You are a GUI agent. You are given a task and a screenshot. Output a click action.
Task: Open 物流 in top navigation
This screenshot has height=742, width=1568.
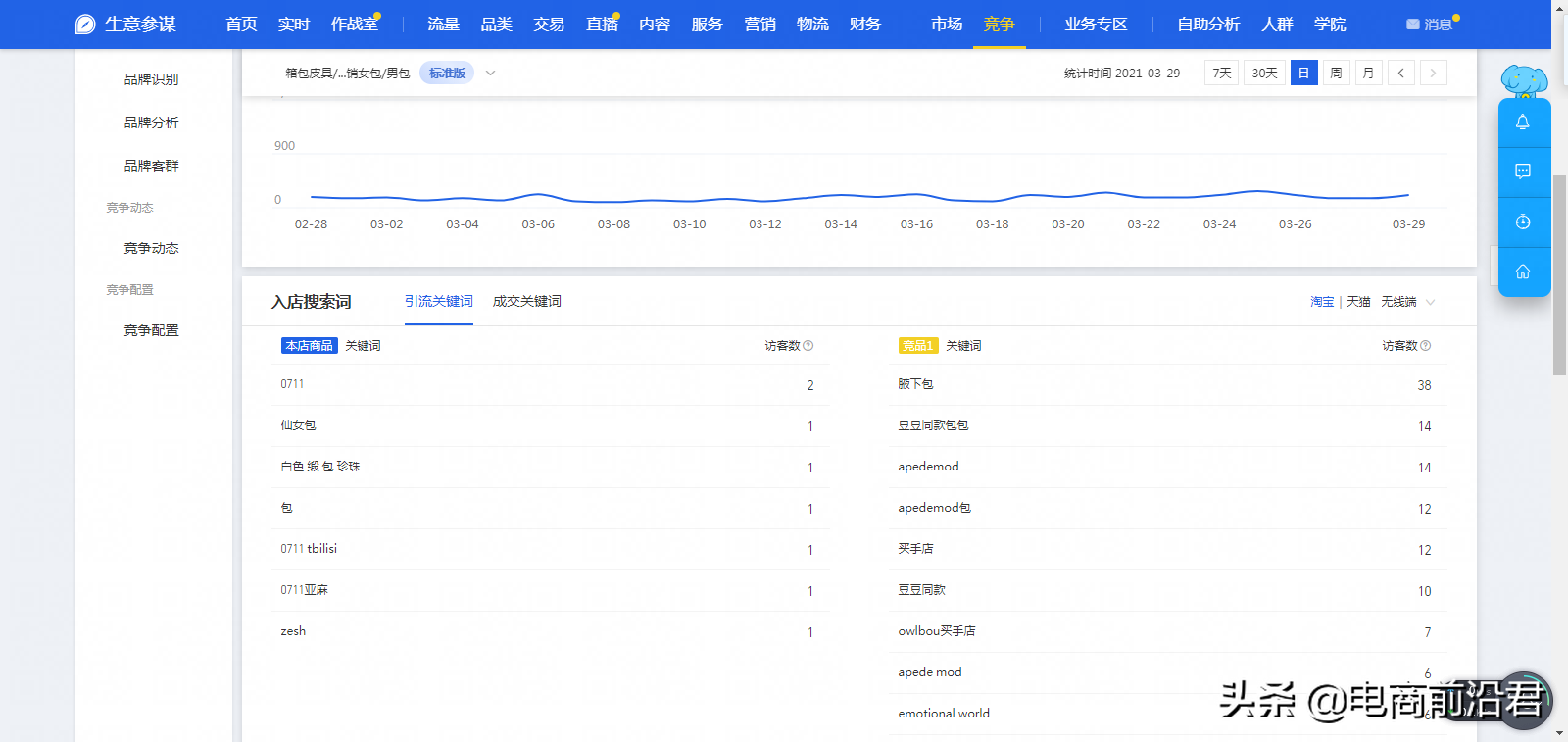click(x=812, y=25)
